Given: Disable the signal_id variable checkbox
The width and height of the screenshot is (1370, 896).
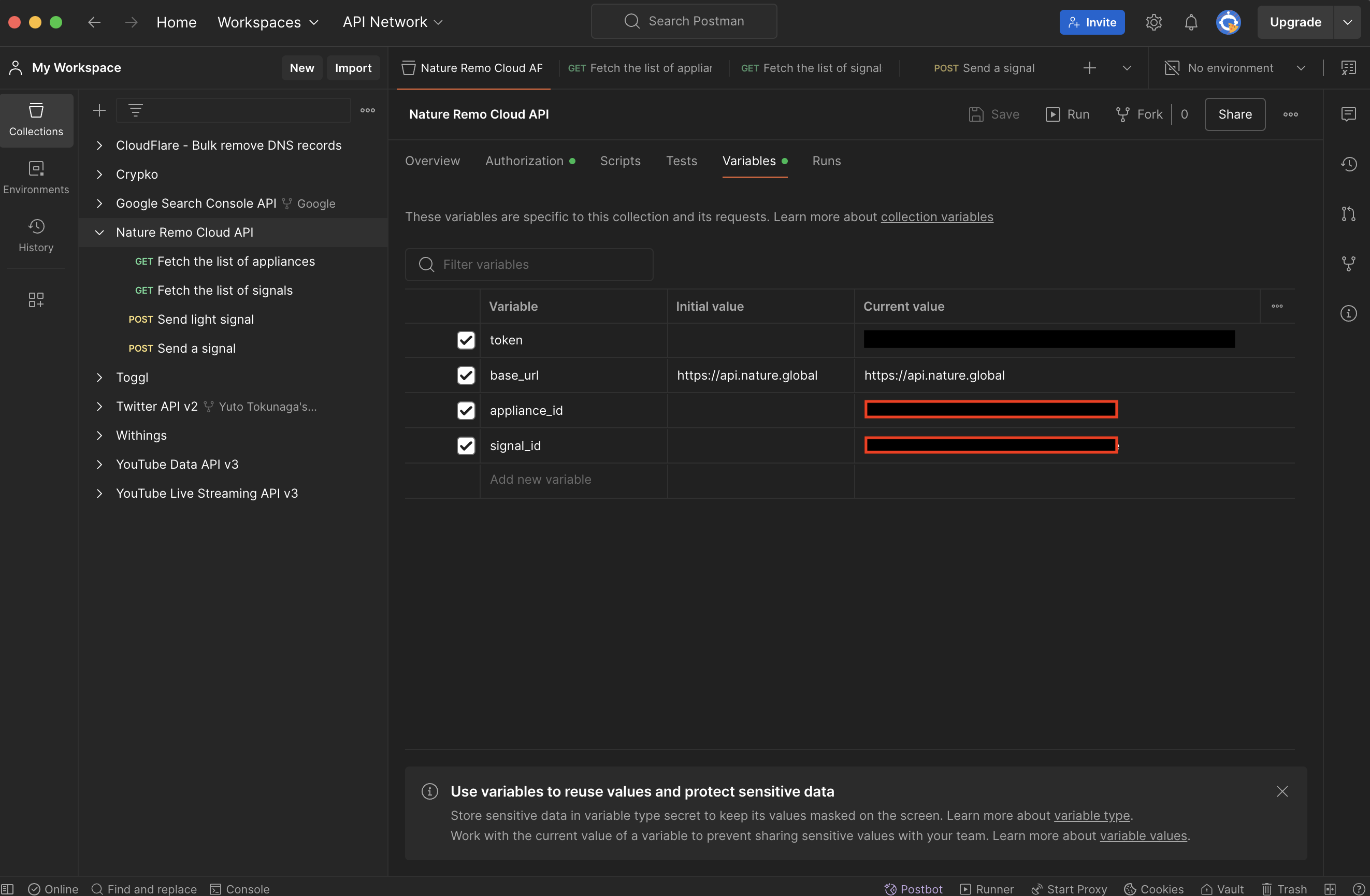Looking at the screenshot, I should (x=466, y=445).
